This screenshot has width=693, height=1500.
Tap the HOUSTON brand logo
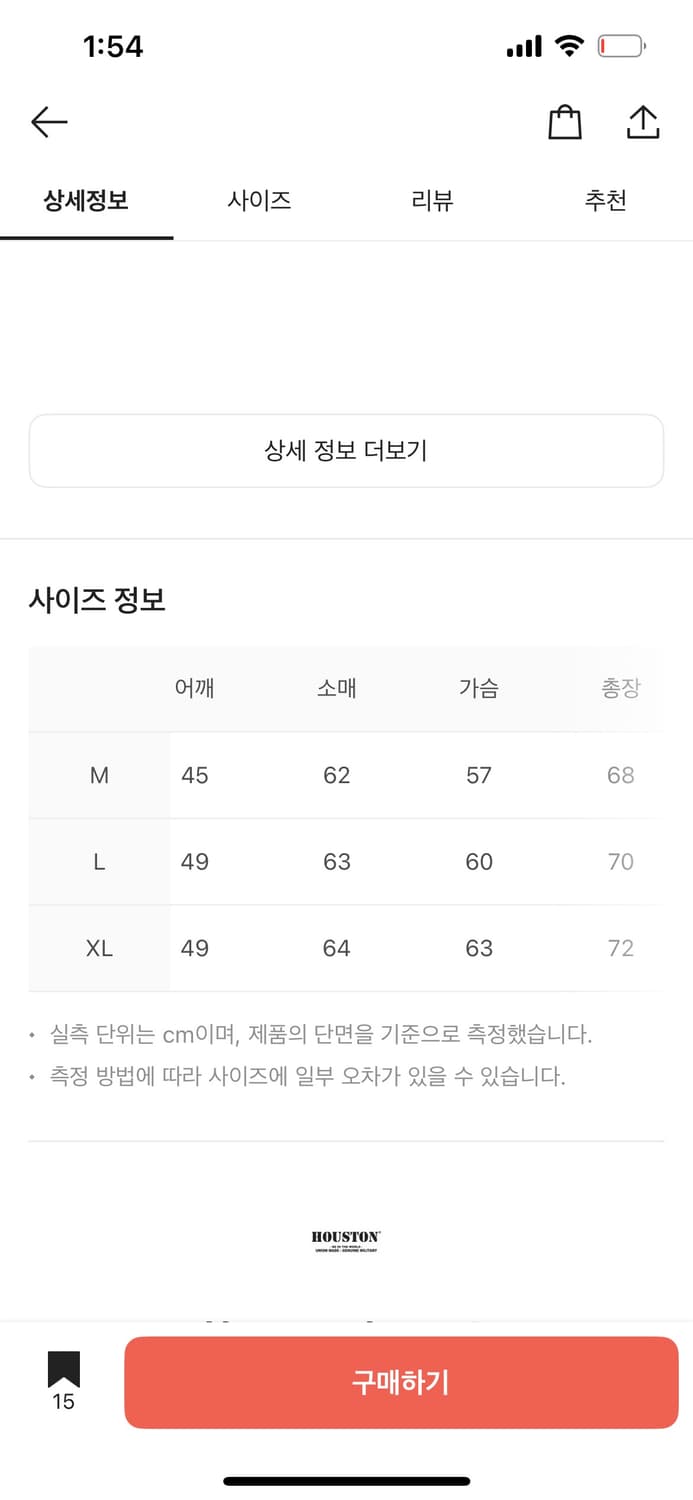point(346,1241)
